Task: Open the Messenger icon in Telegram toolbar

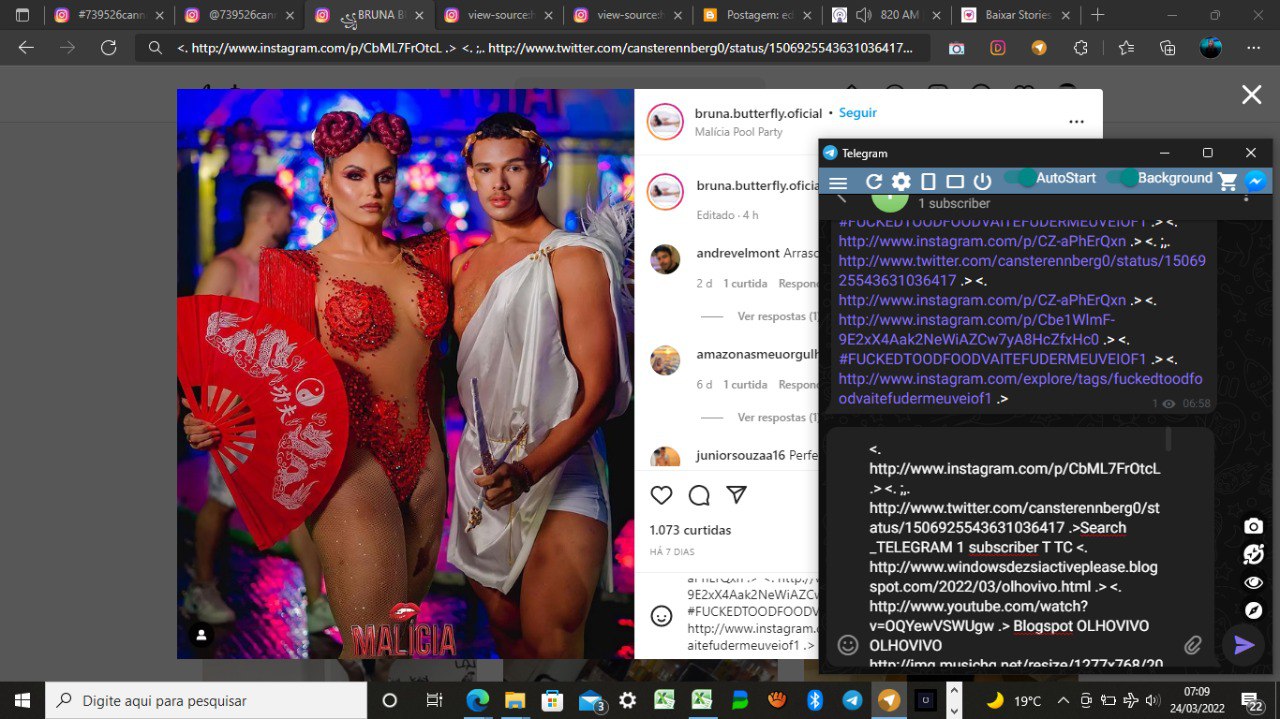Action: coord(1256,181)
